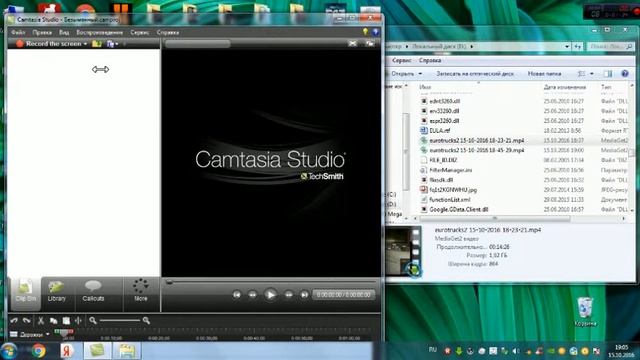This screenshot has height=360, width=640.
Task: Open the Produce and share dropdown
Action: tap(112, 44)
